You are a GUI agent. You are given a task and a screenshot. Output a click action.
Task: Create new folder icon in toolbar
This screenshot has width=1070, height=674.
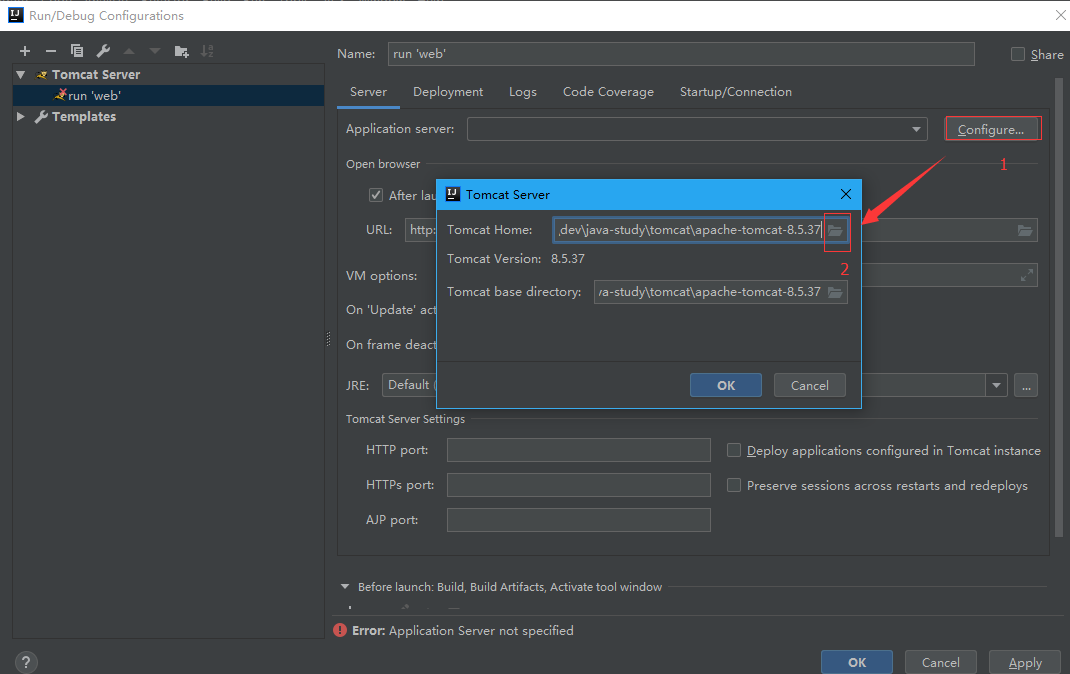click(182, 51)
